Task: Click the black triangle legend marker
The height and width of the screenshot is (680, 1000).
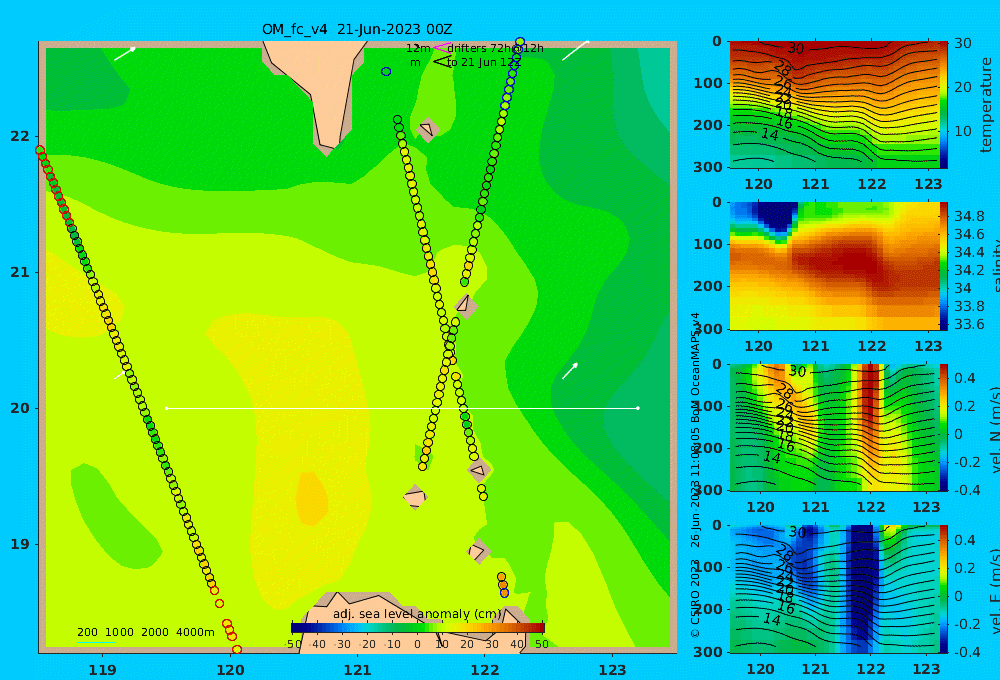Action: point(441,62)
